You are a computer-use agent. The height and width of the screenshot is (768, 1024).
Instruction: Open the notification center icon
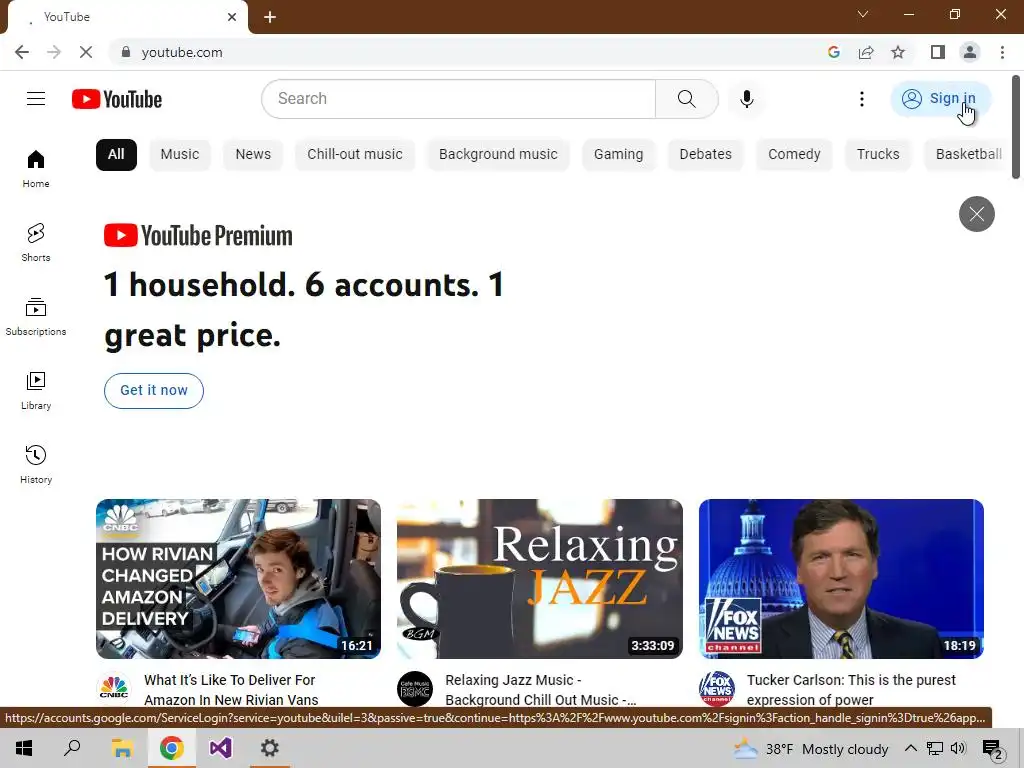tap(993, 750)
